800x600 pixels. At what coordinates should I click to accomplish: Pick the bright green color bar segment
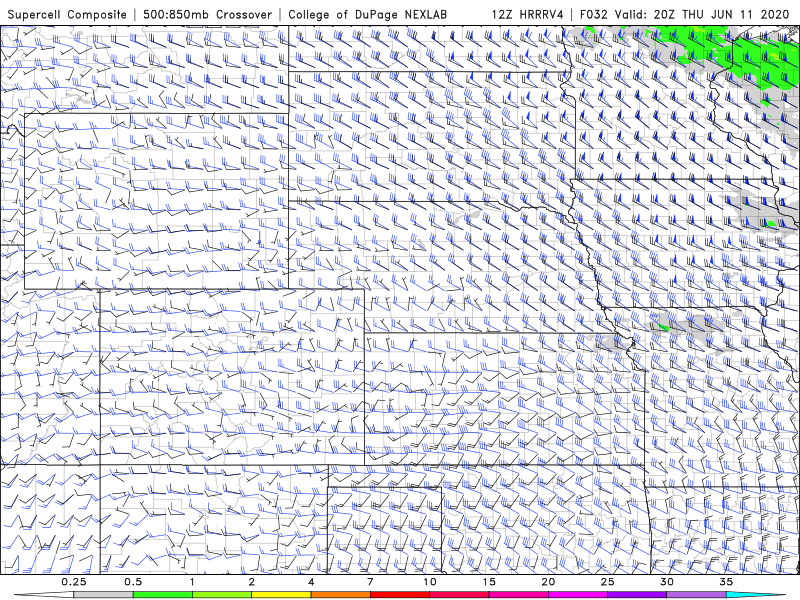(x=162, y=595)
